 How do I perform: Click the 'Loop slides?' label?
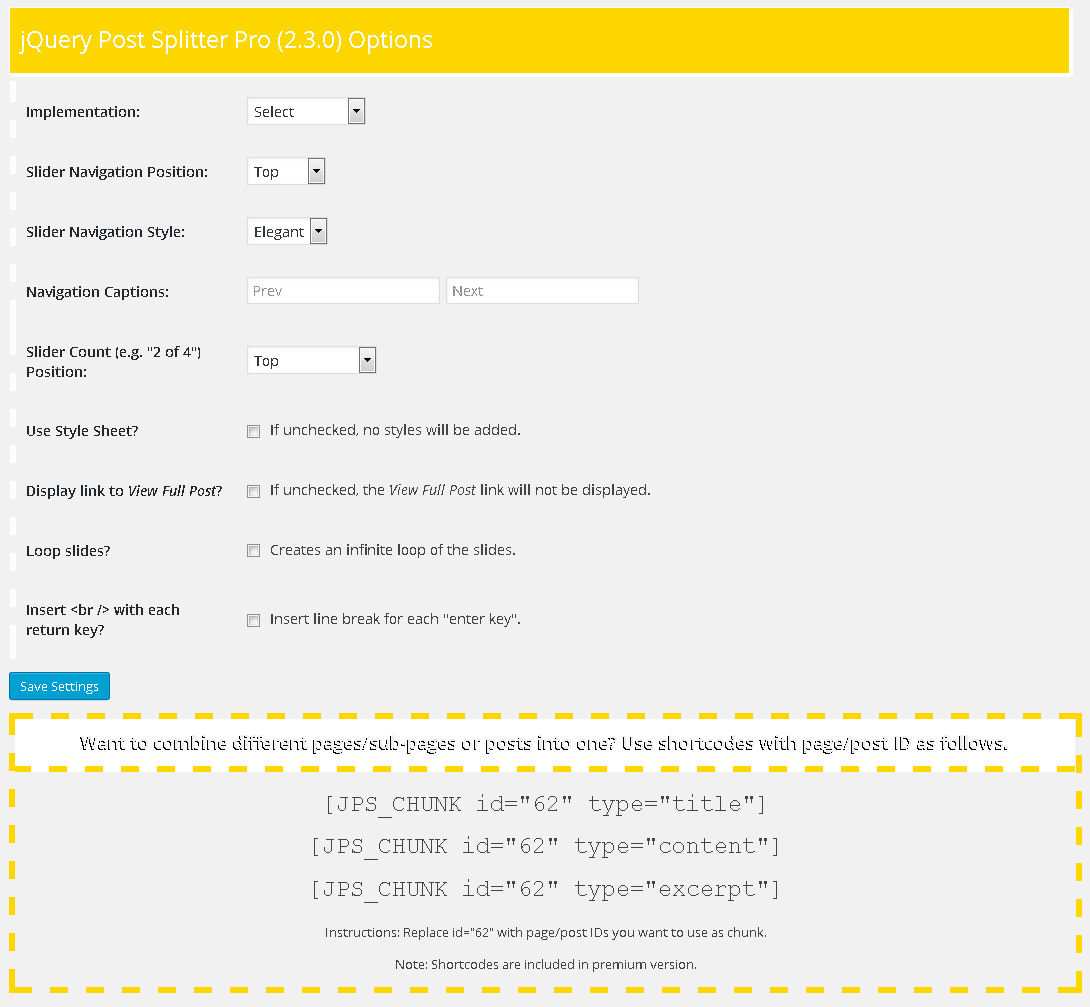(x=68, y=551)
